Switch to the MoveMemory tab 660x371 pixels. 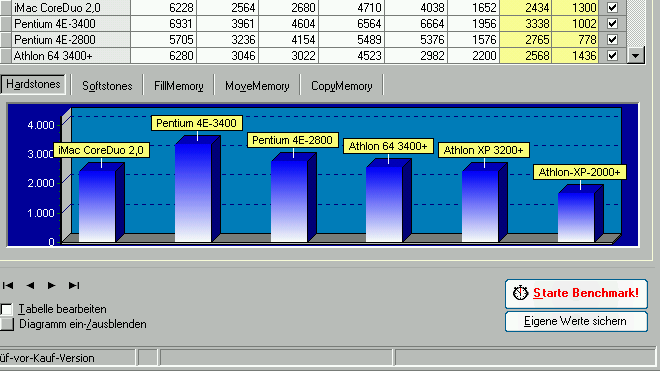(x=257, y=86)
